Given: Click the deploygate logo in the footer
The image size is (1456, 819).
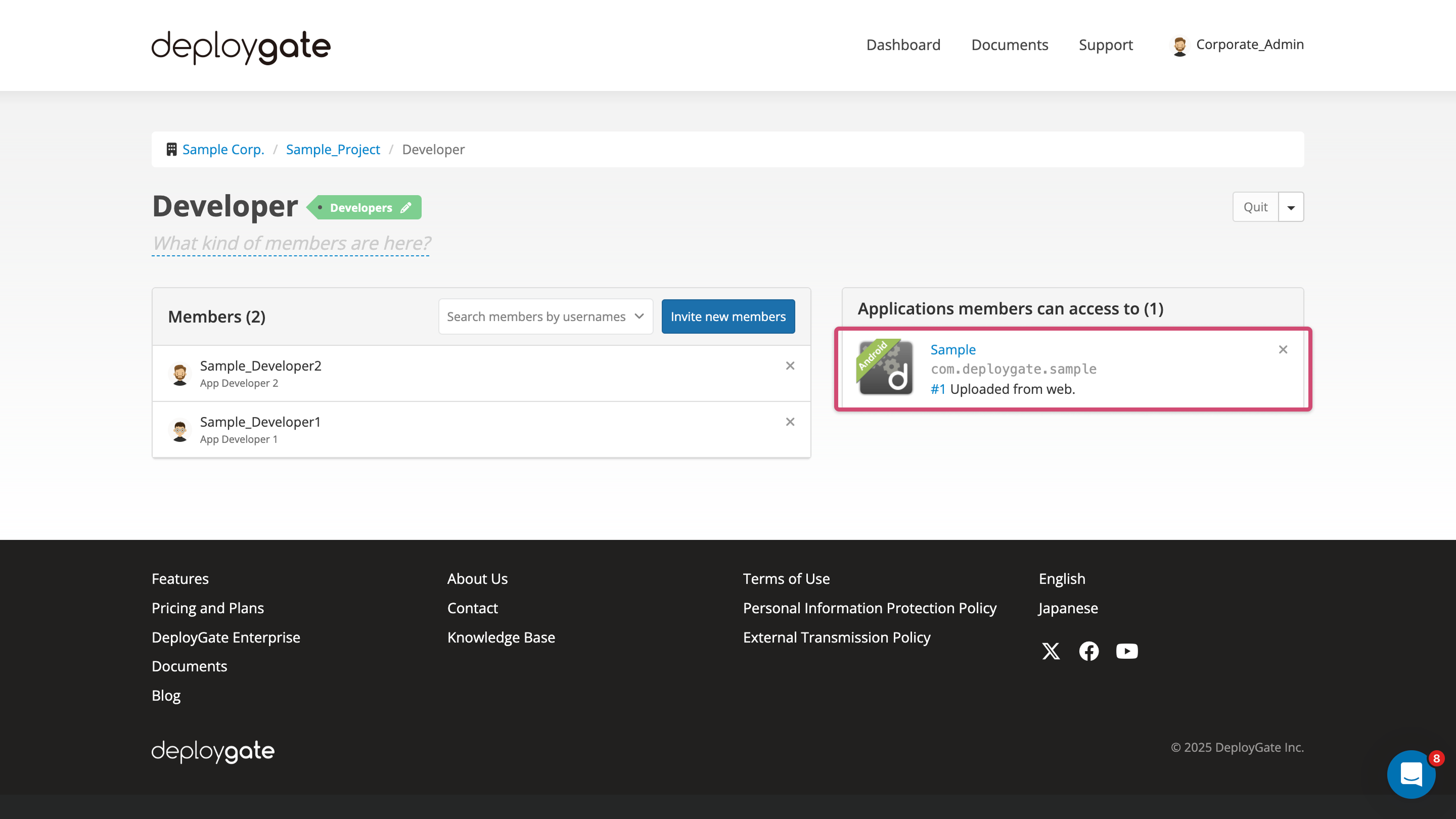Looking at the screenshot, I should 212,751.
